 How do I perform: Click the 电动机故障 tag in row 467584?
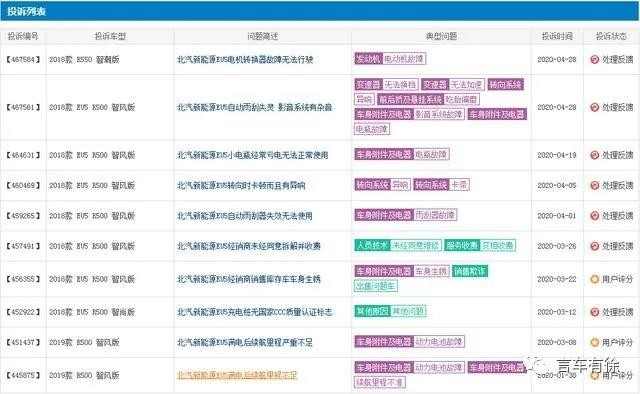[x=404, y=59]
